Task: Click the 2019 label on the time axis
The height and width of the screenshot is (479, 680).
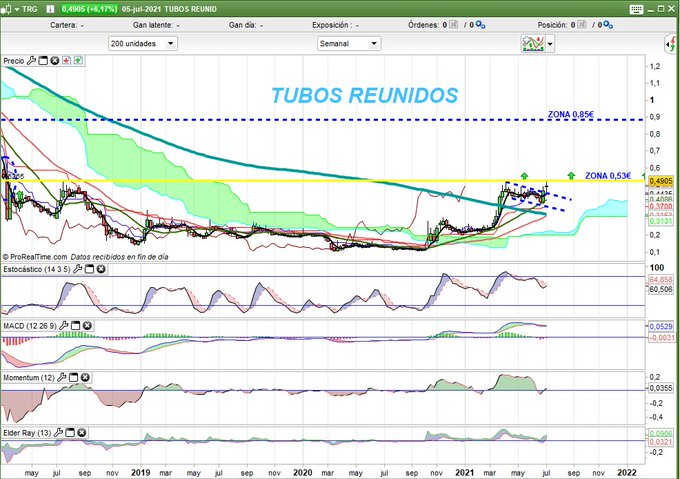Action: click(141, 472)
